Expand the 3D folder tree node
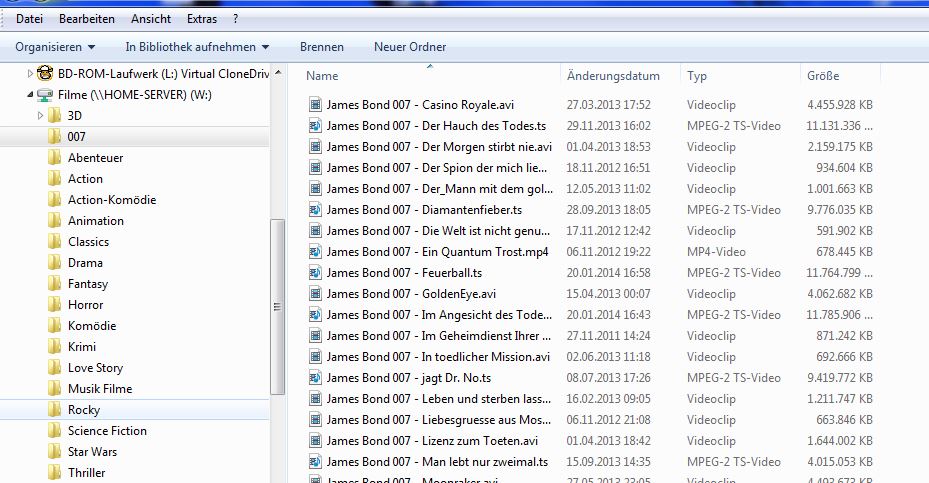Image resolution: width=929 pixels, height=483 pixels. tap(41, 116)
